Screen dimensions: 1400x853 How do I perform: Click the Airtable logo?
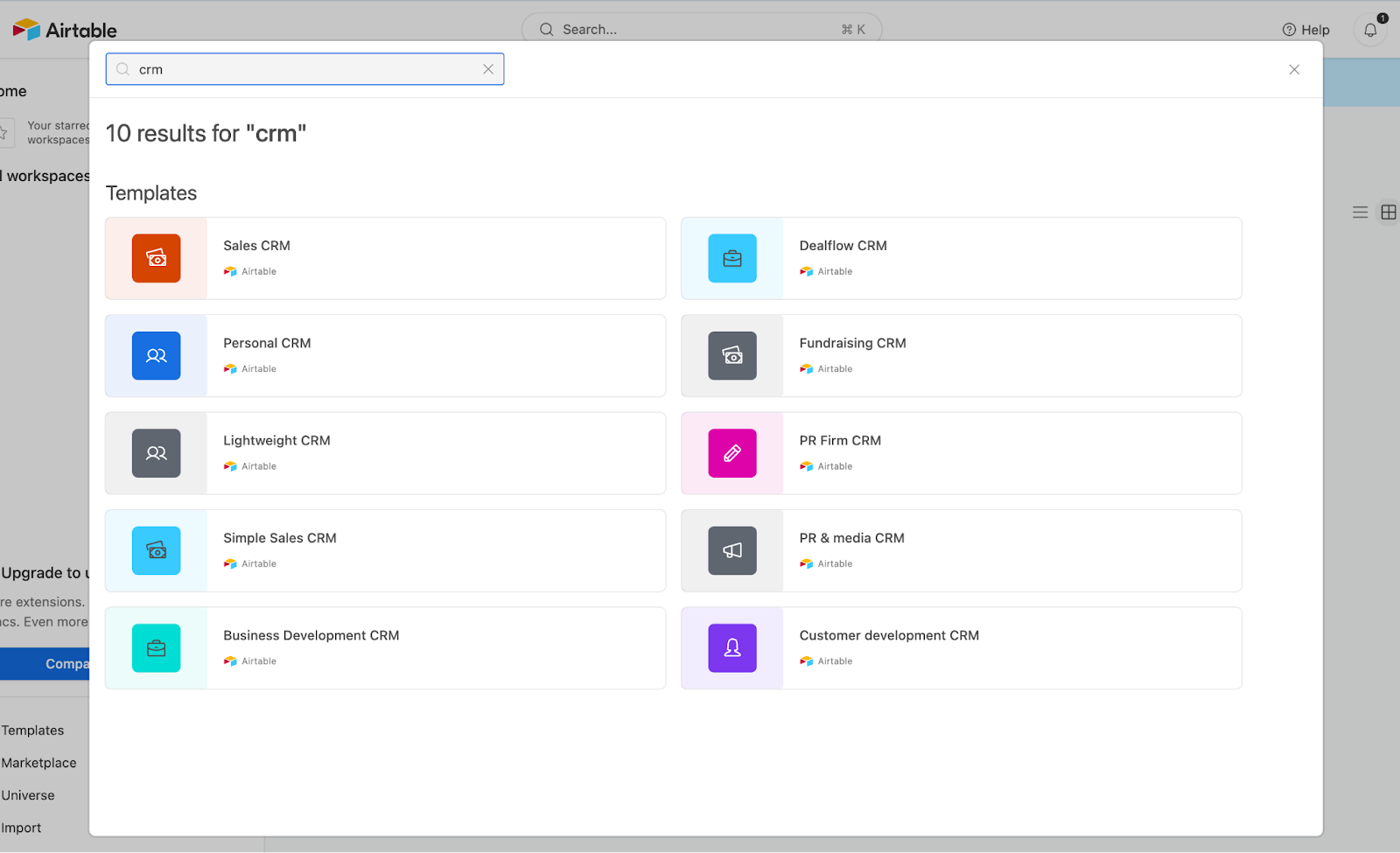pos(65,30)
